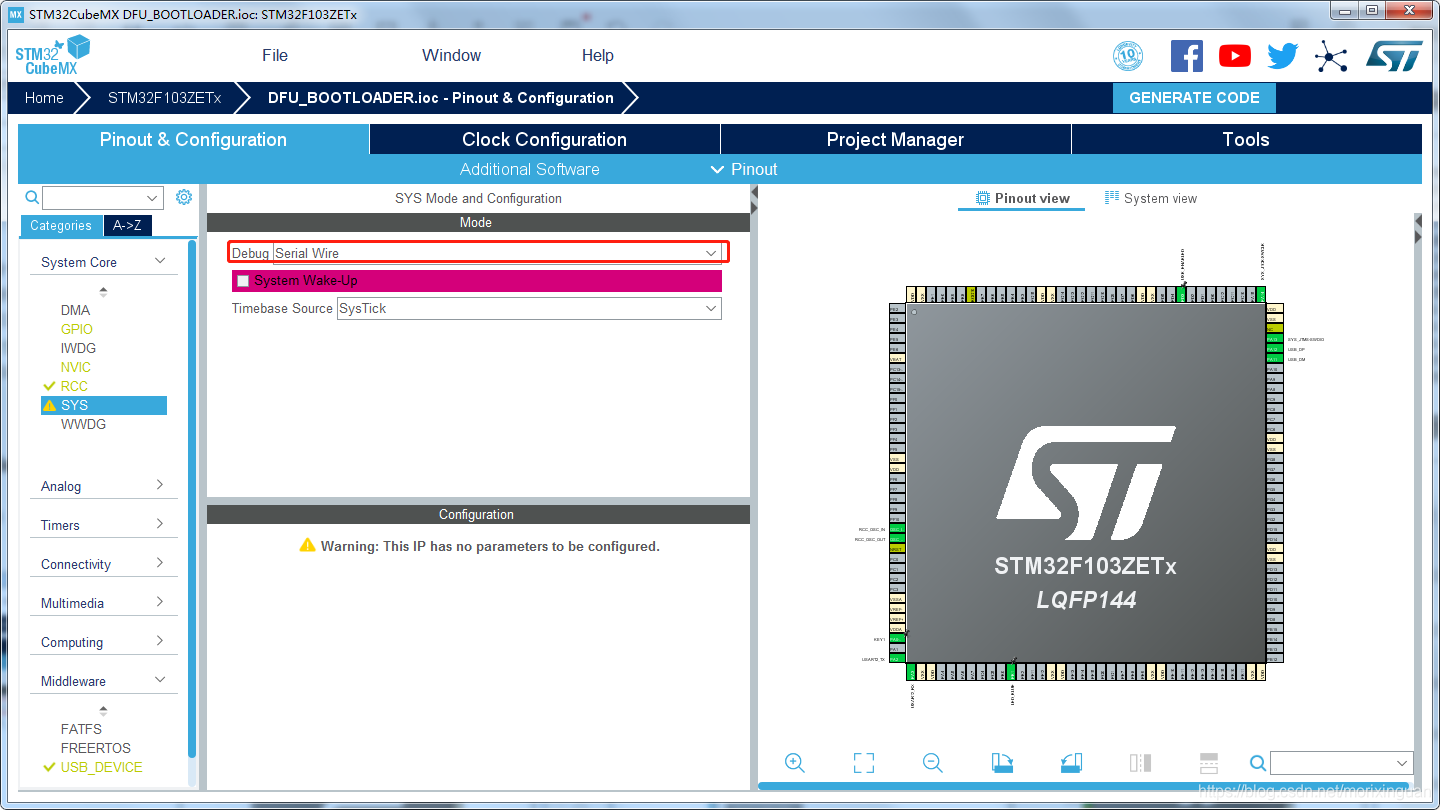Viewport: 1440px width, 810px height.
Task: Click the STM32F103ZETx breadcrumb
Action: [164, 98]
